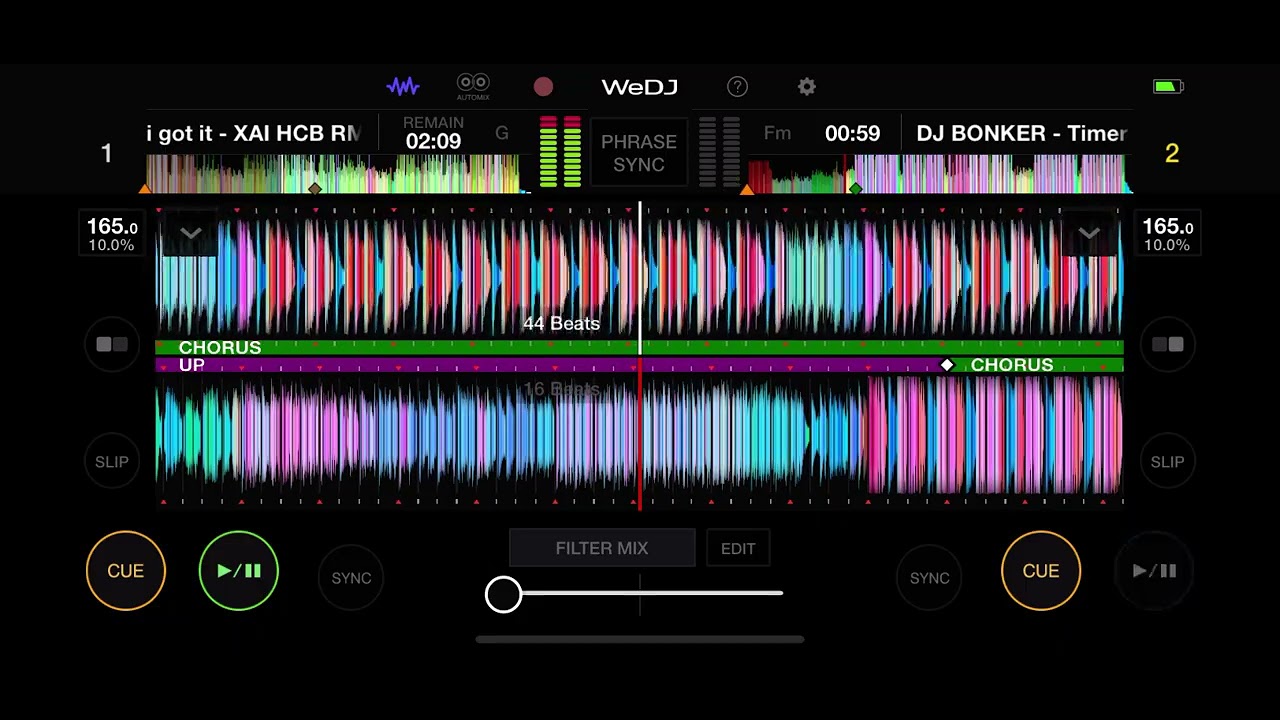Open the Automix feature

473,87
